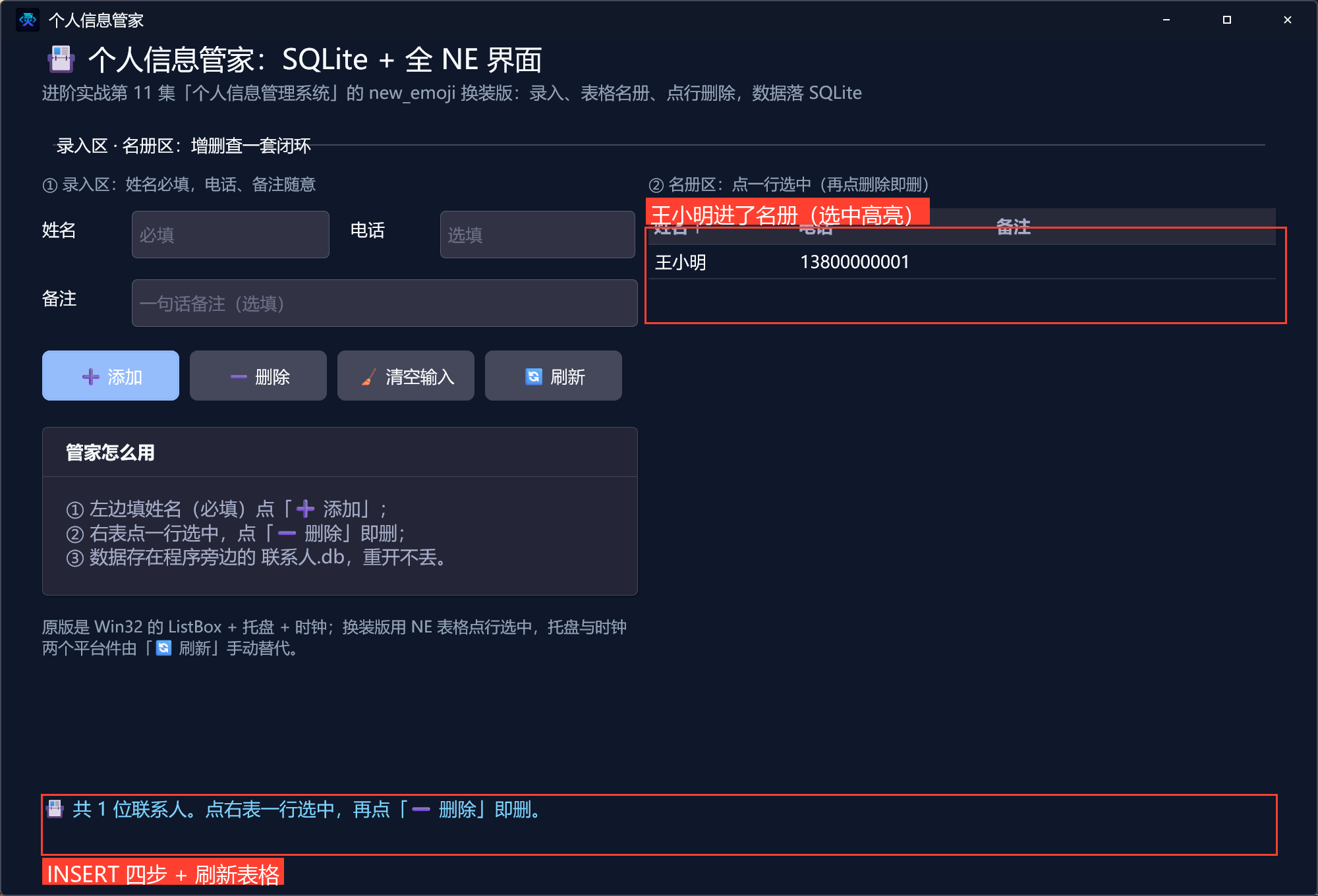Focus the 备注 remark input field
The height and width of the screenshot is (896, 1318).
coord(385,303)
